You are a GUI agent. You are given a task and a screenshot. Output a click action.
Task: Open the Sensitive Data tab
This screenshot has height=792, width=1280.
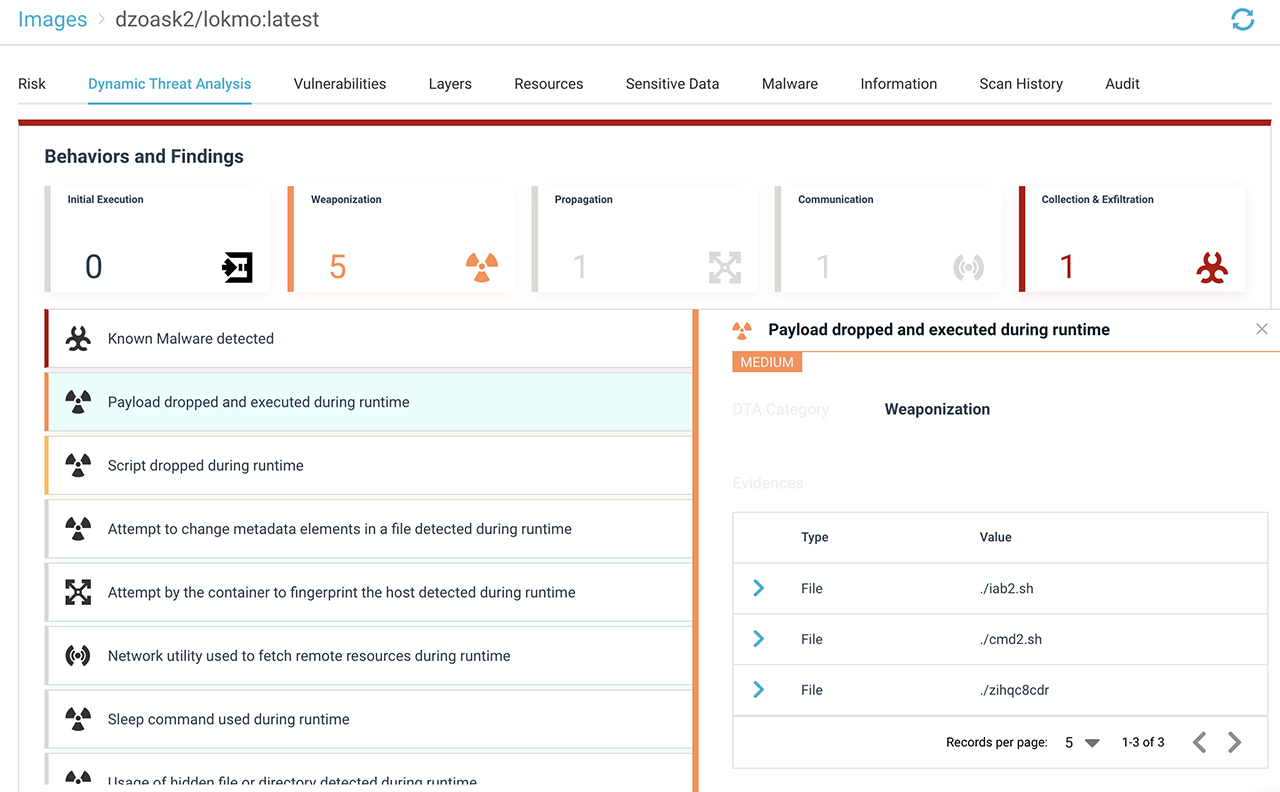coord(673,84)
